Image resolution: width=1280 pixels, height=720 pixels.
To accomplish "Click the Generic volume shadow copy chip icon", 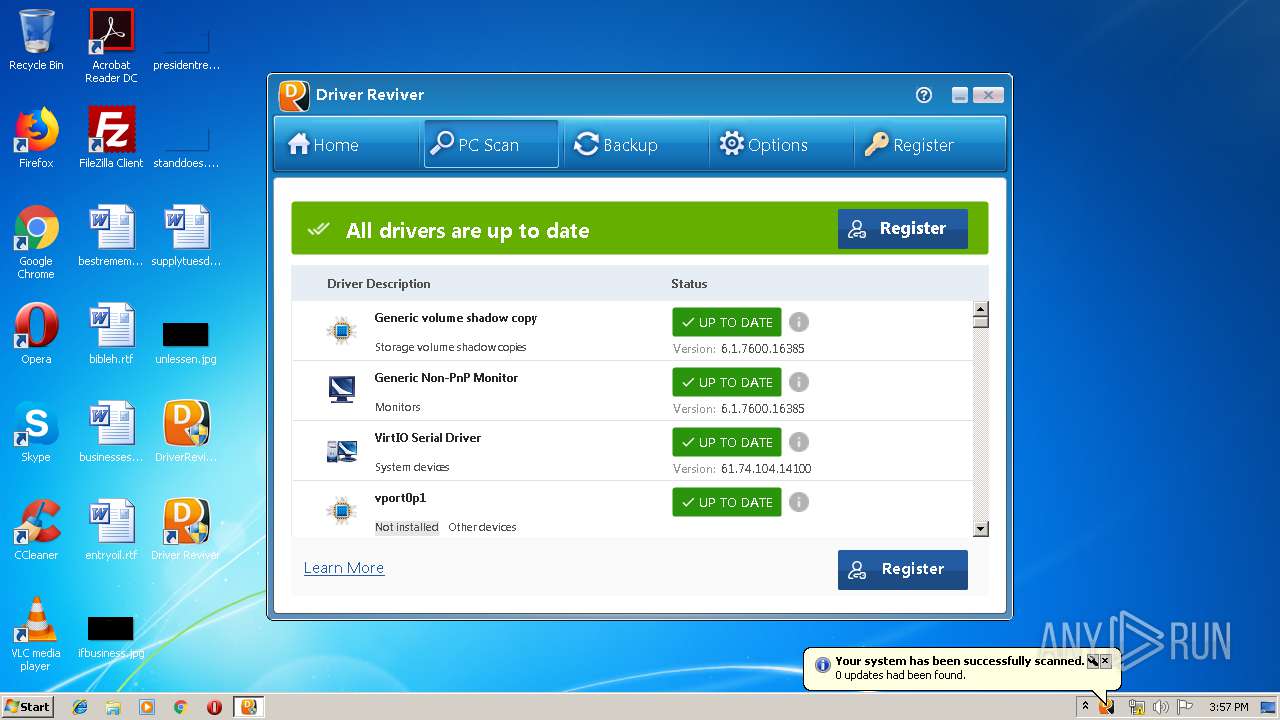I will (342, 330).
